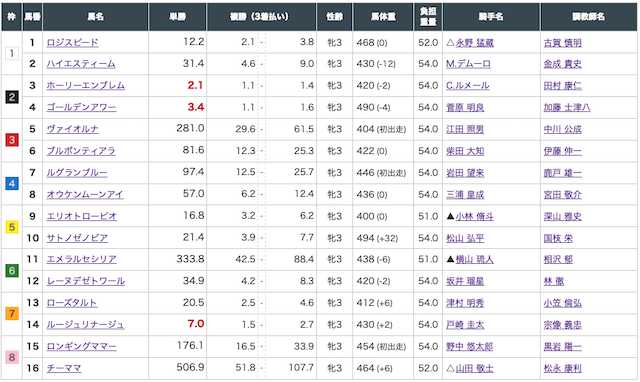Click the blue frame 4 badge

coord(11,184)
